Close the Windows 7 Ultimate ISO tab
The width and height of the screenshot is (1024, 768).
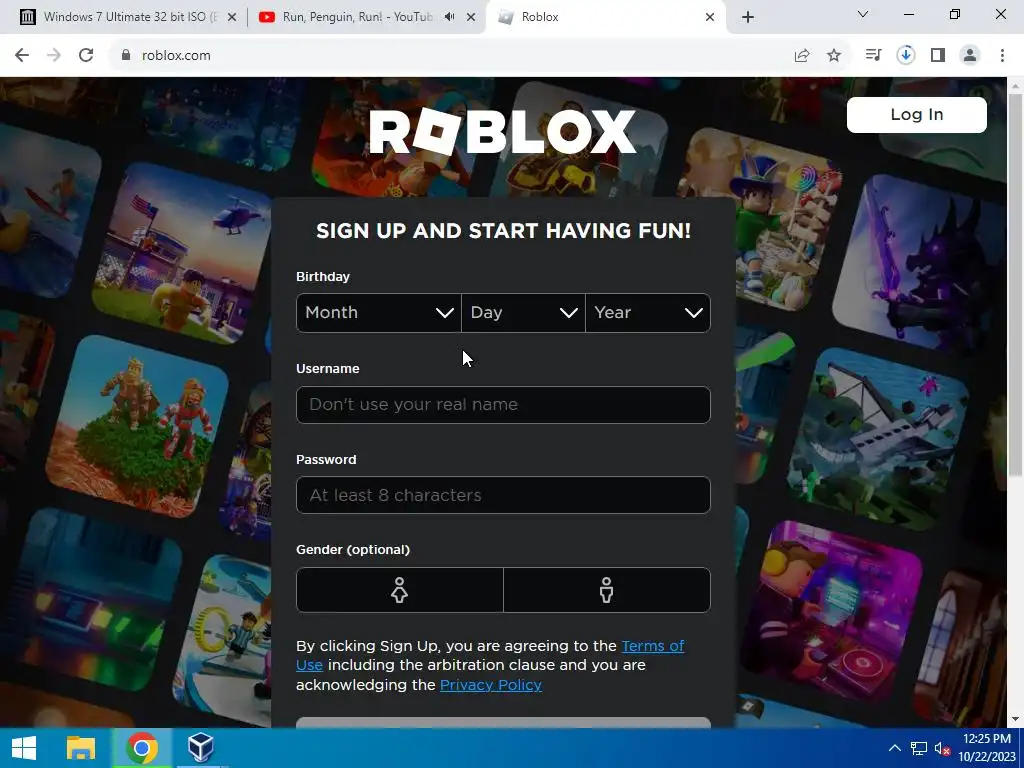pos(232,18)
